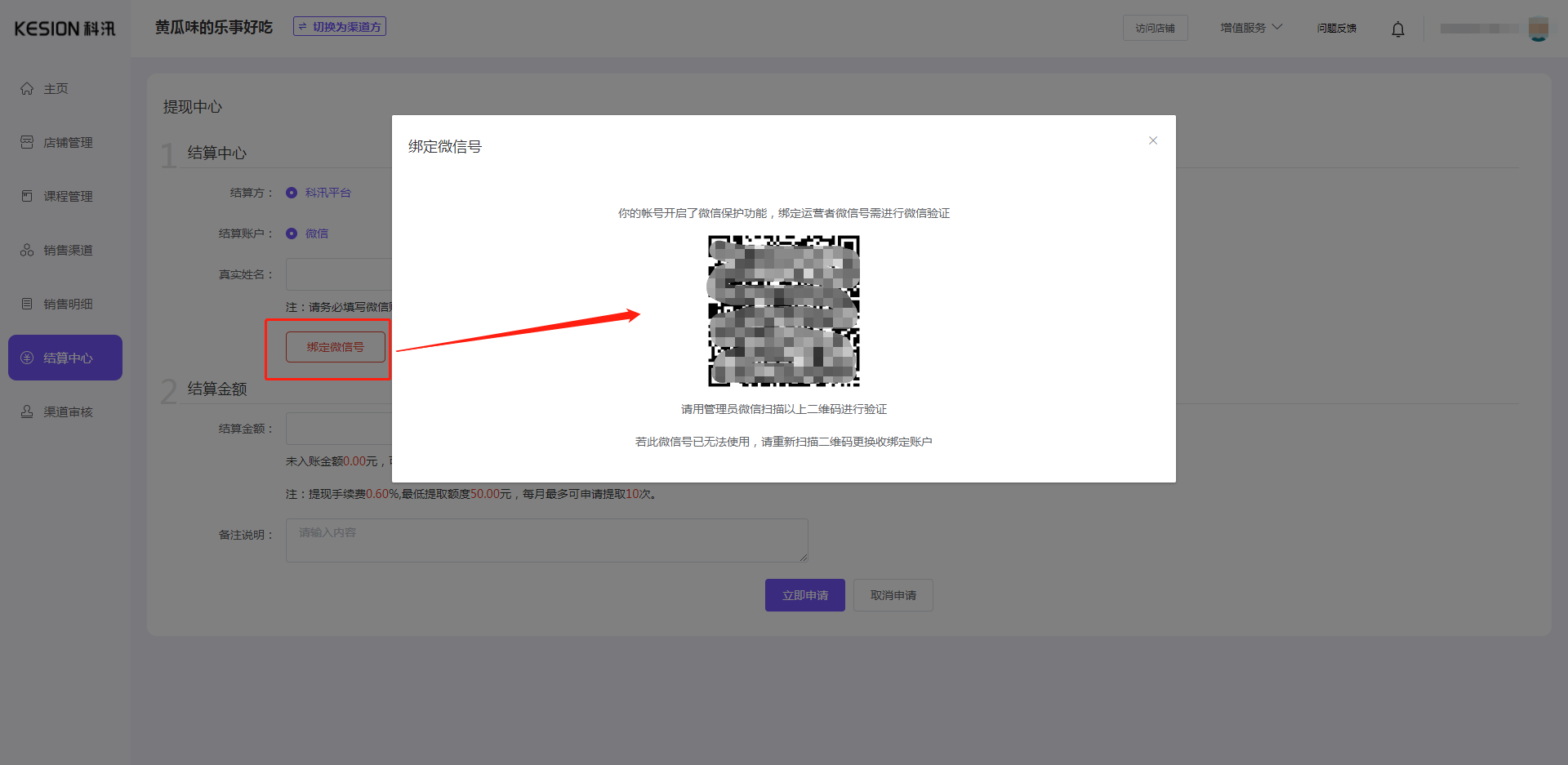Image resolution: width=1568 pixels, height=765 pixels.
Task: Open the 销售明细 sales detail icon
Action: (x=26, y=303)
